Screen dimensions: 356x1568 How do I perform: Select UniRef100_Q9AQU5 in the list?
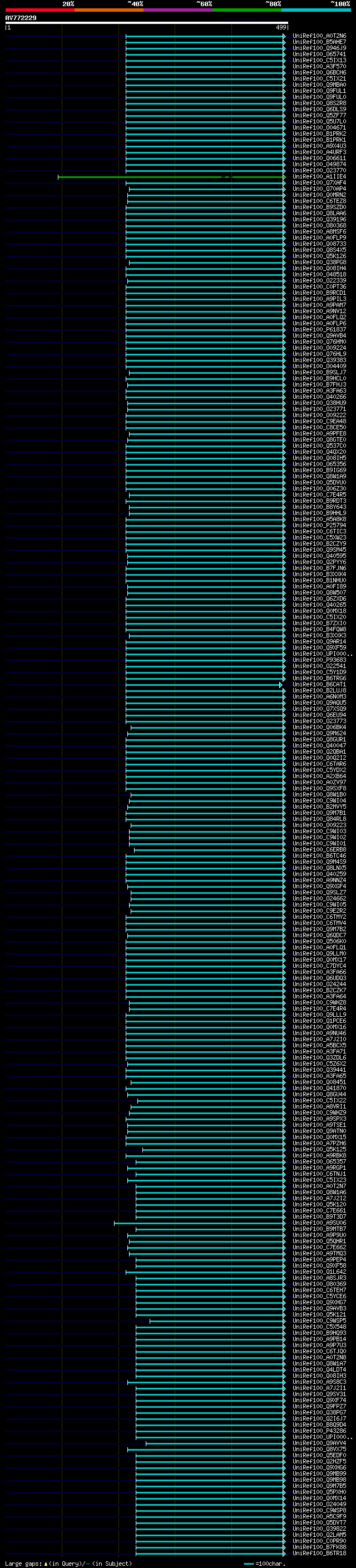[319, 703]
